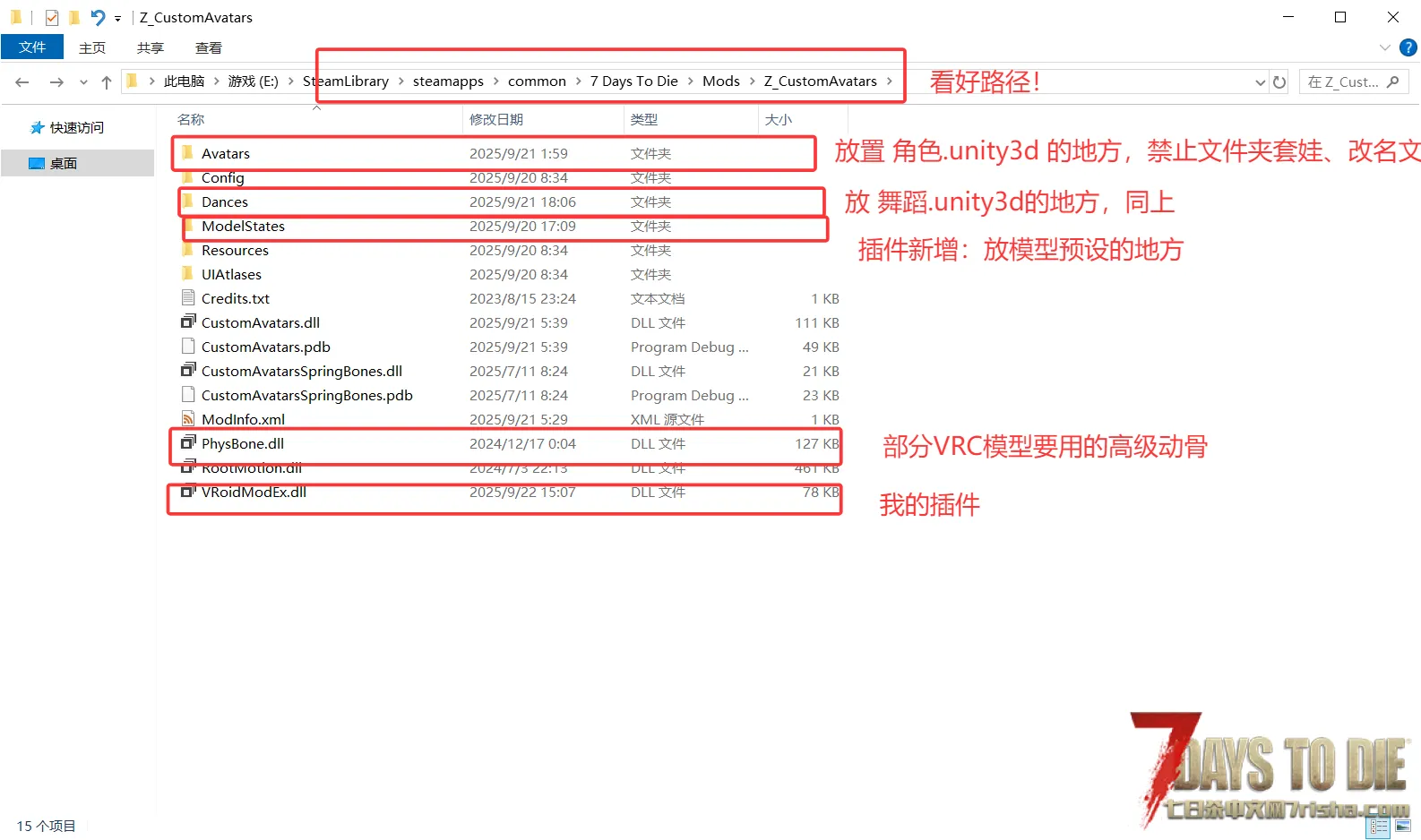The image size is (1421, 840).
Task: Switch to details list view
Action: click(x=1379, y=827)
